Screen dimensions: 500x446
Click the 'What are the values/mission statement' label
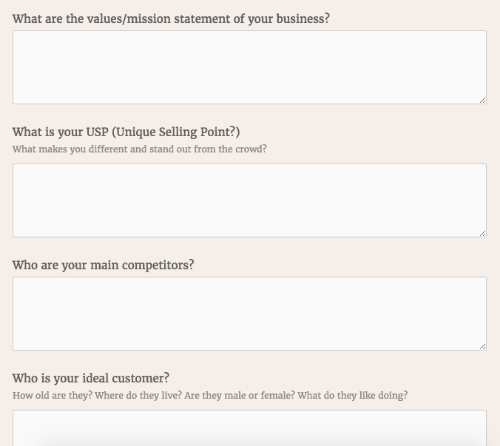(171, 19)
